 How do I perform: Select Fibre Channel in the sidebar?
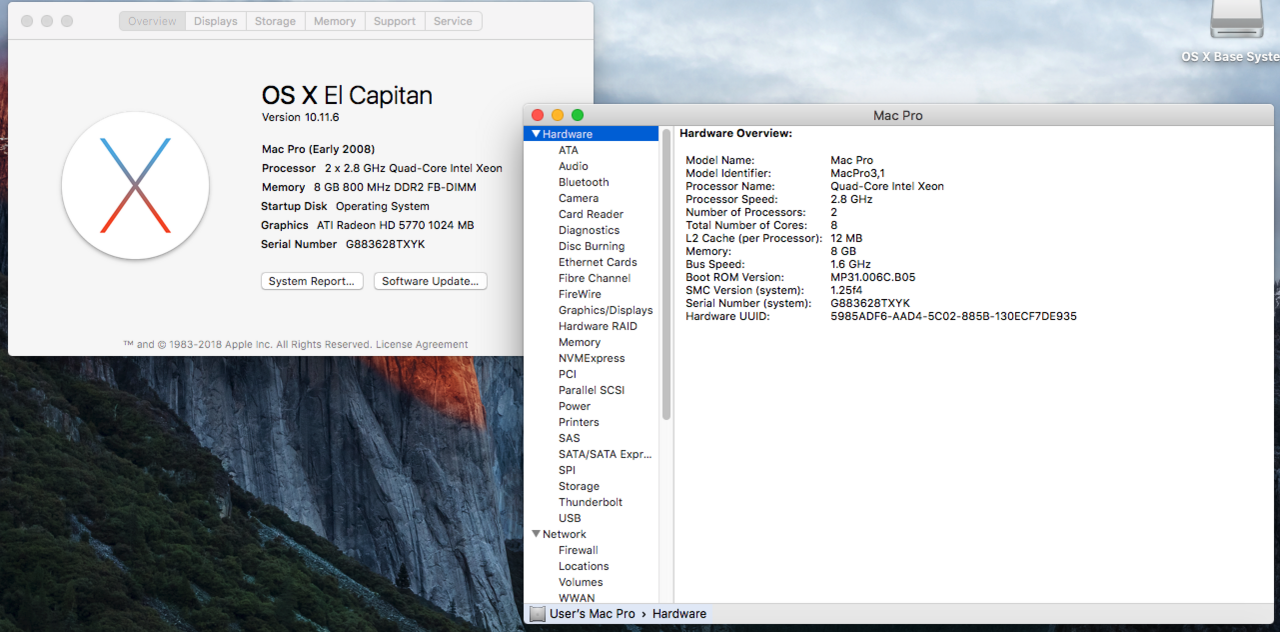(595, 278)
